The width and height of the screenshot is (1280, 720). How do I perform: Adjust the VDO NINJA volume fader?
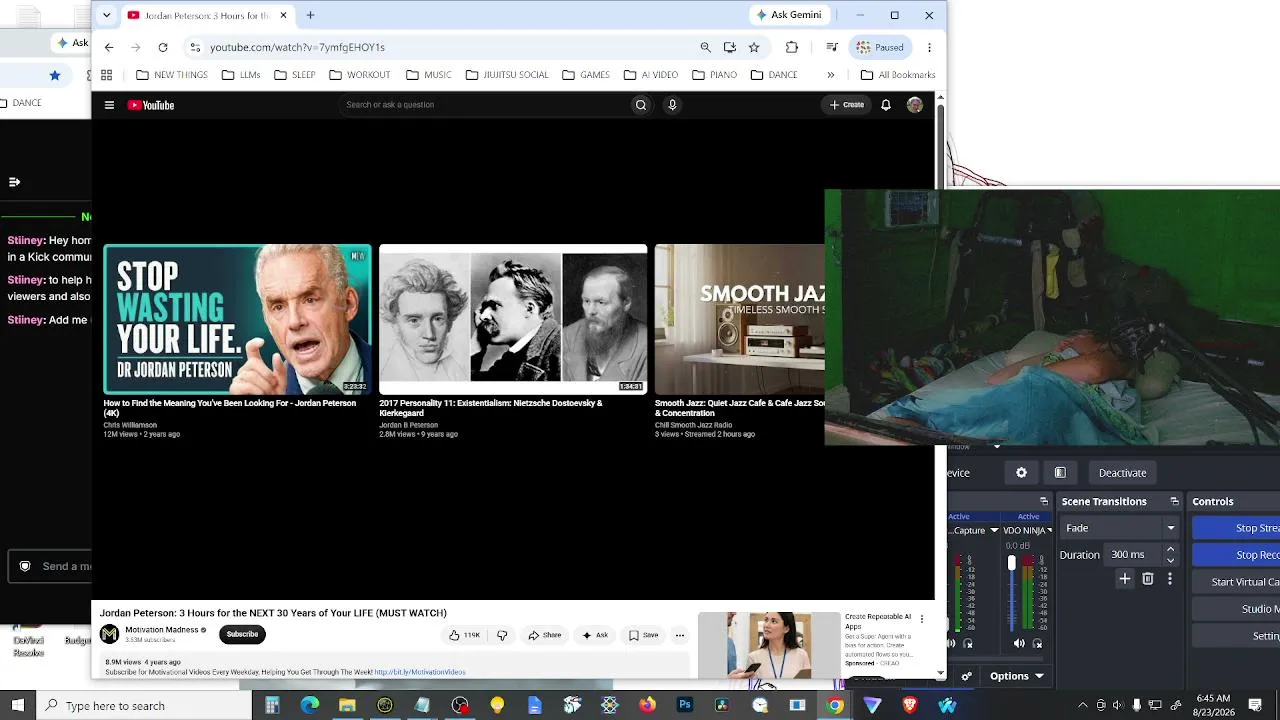pyautogui.click(x=1011, y=564)
